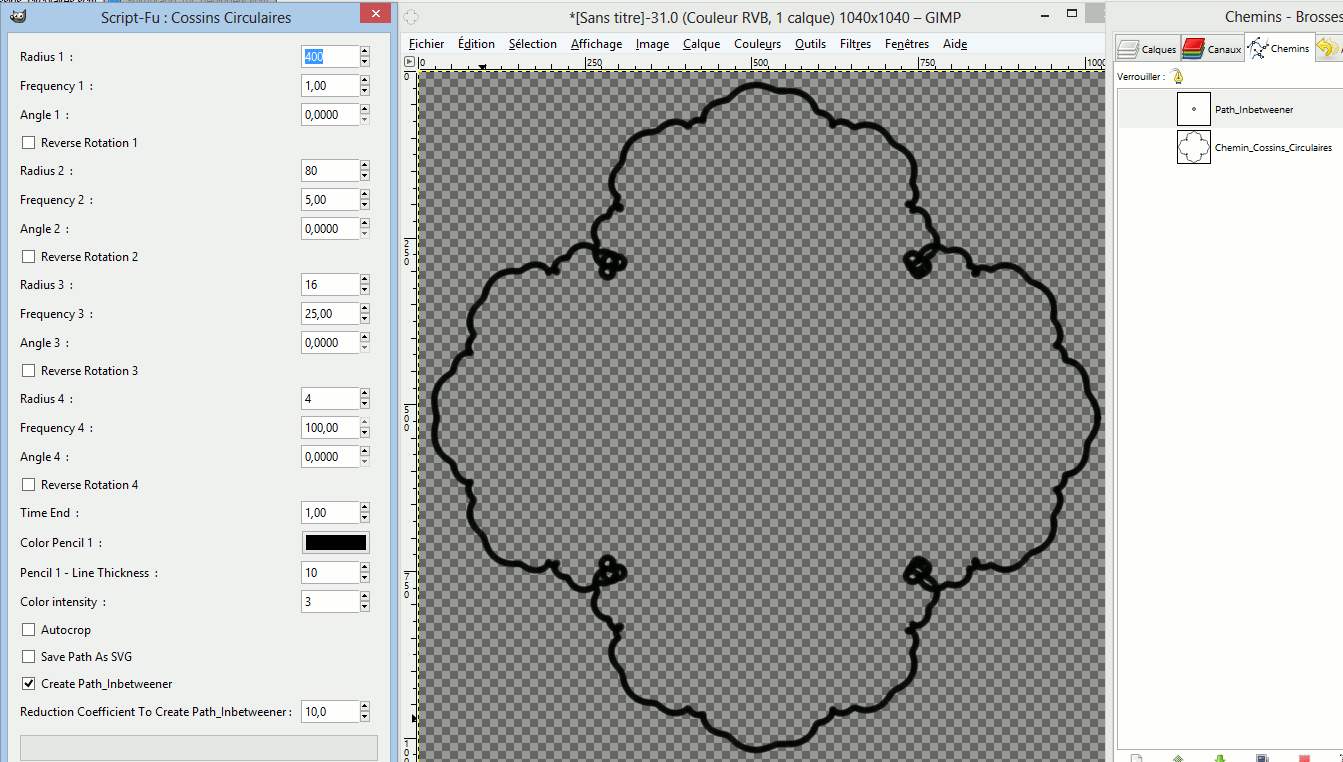Click the Angle 2 input field
The width and height of the screenshot is (1343, 762).
(x=330, y=229)
